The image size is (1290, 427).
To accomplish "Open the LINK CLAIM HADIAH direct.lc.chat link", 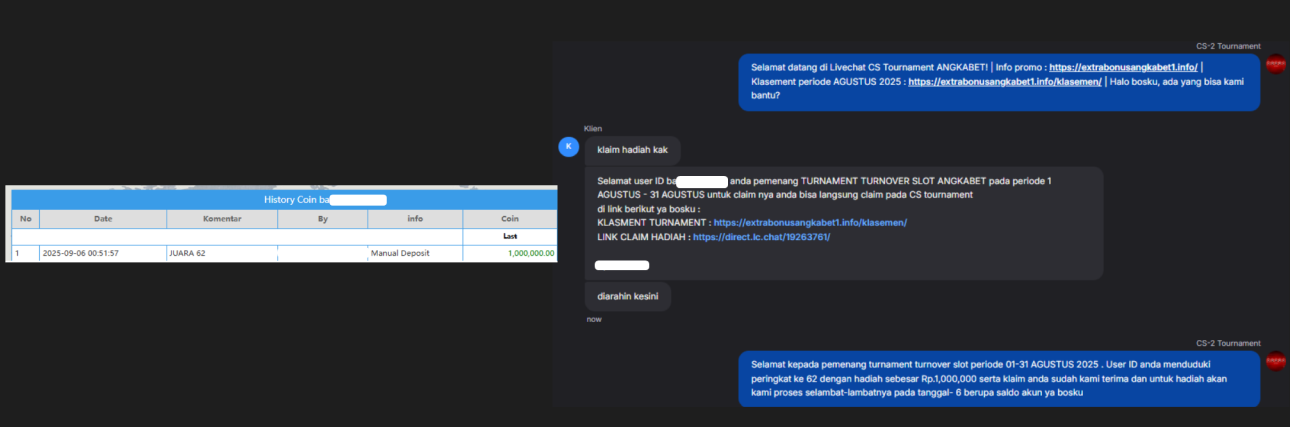I will [761, 237].
